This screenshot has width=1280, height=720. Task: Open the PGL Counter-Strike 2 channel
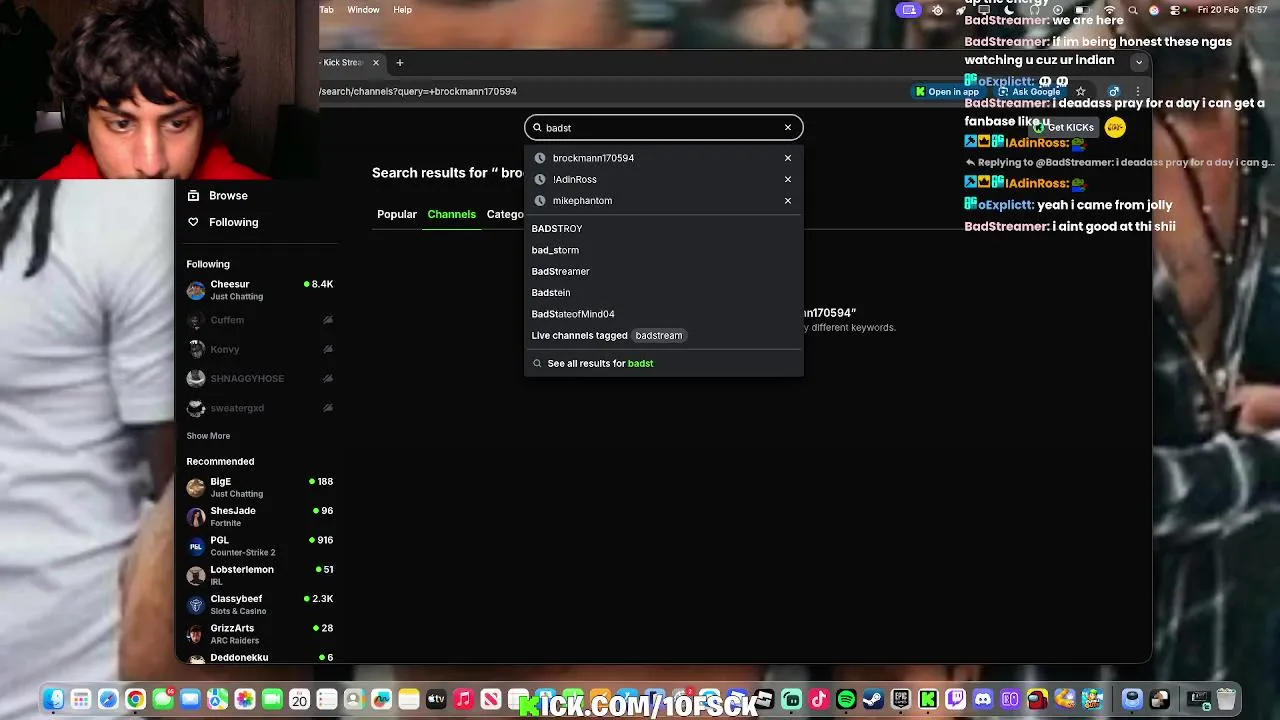[260, 546]
